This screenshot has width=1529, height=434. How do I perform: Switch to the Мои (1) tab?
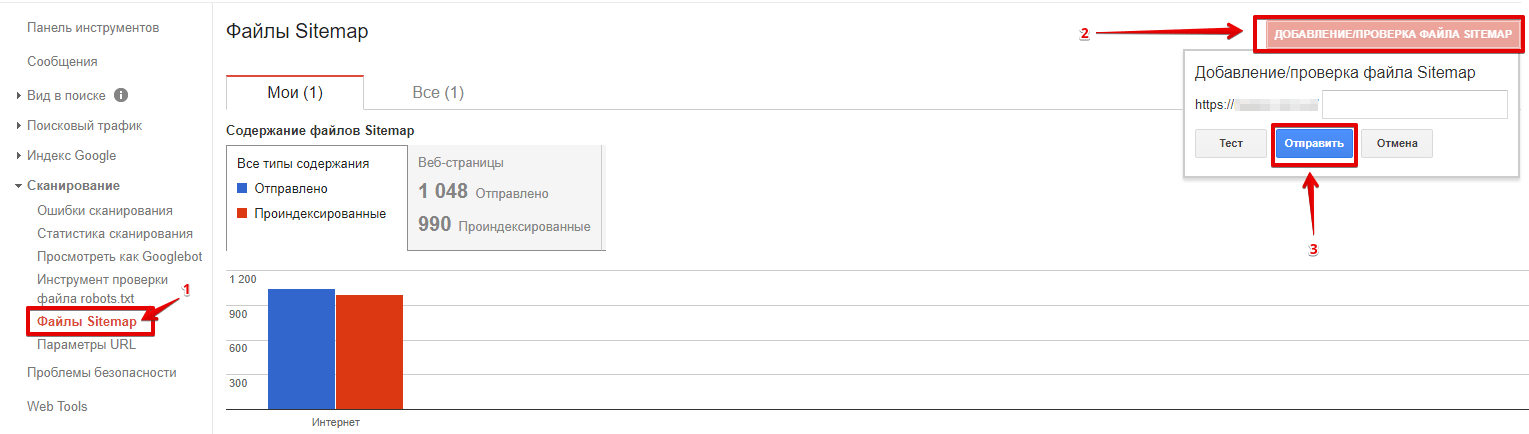[295, 93]
